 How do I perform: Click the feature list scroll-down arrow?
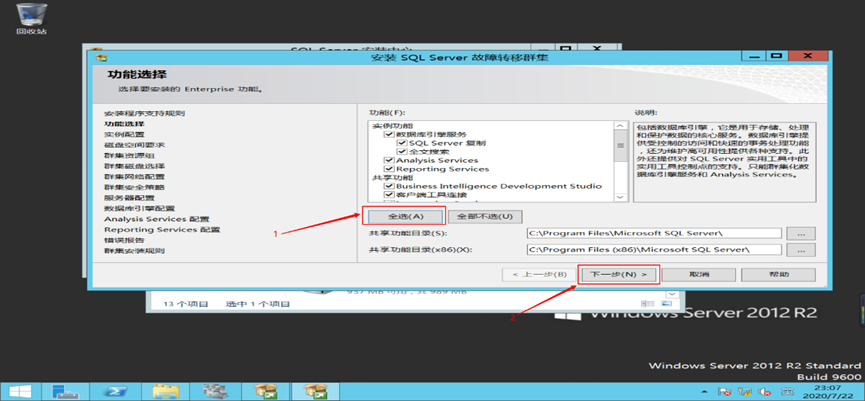click(x=620, y=197)
